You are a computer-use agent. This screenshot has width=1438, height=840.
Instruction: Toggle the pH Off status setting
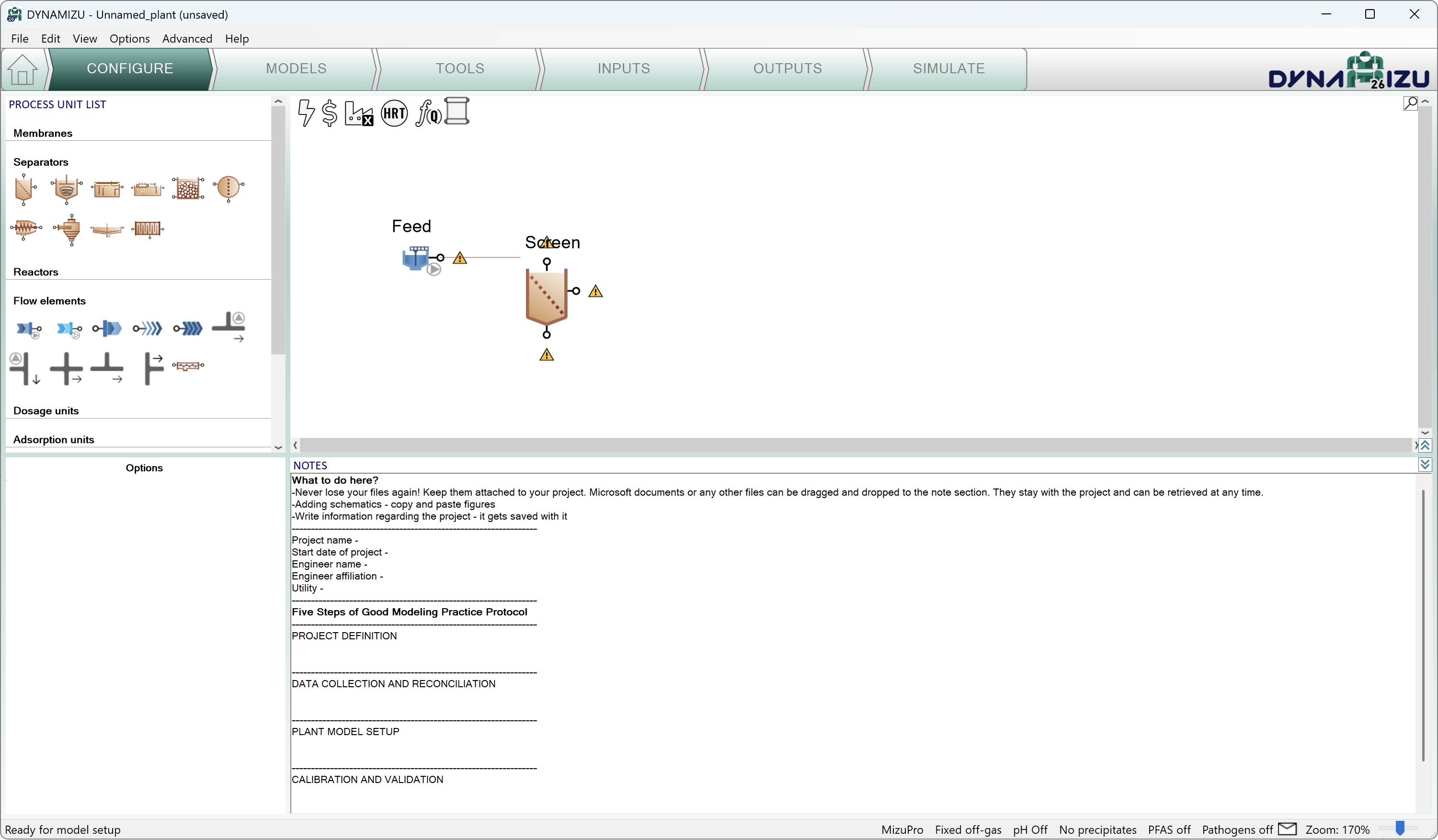[x=1029, y=829]
